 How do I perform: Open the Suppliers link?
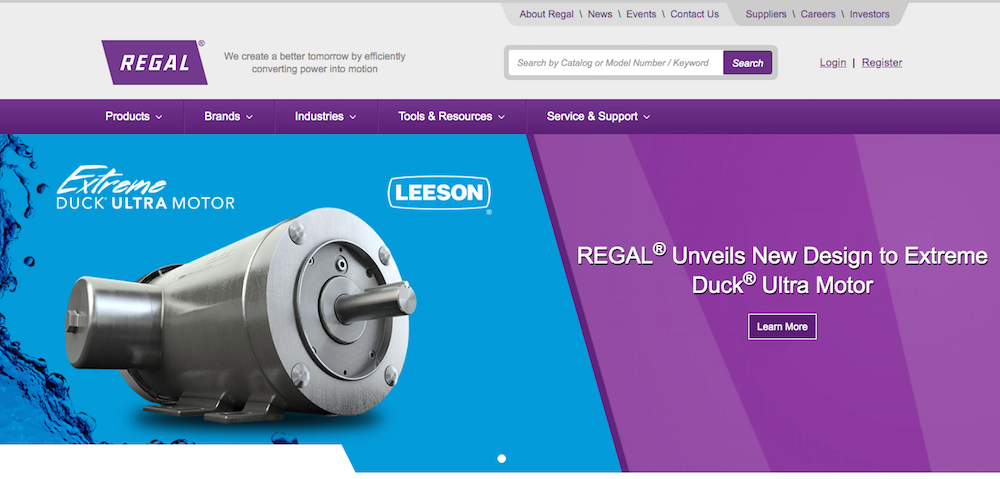tap(766, 14)
